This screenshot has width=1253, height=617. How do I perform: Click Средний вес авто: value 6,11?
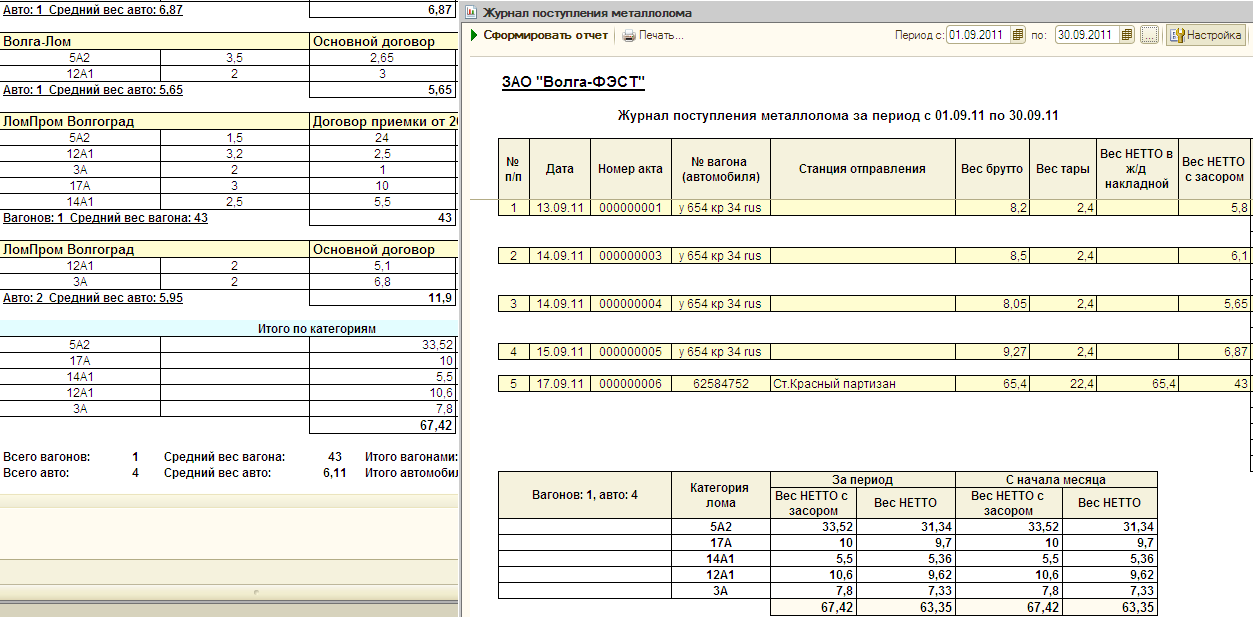335,473
